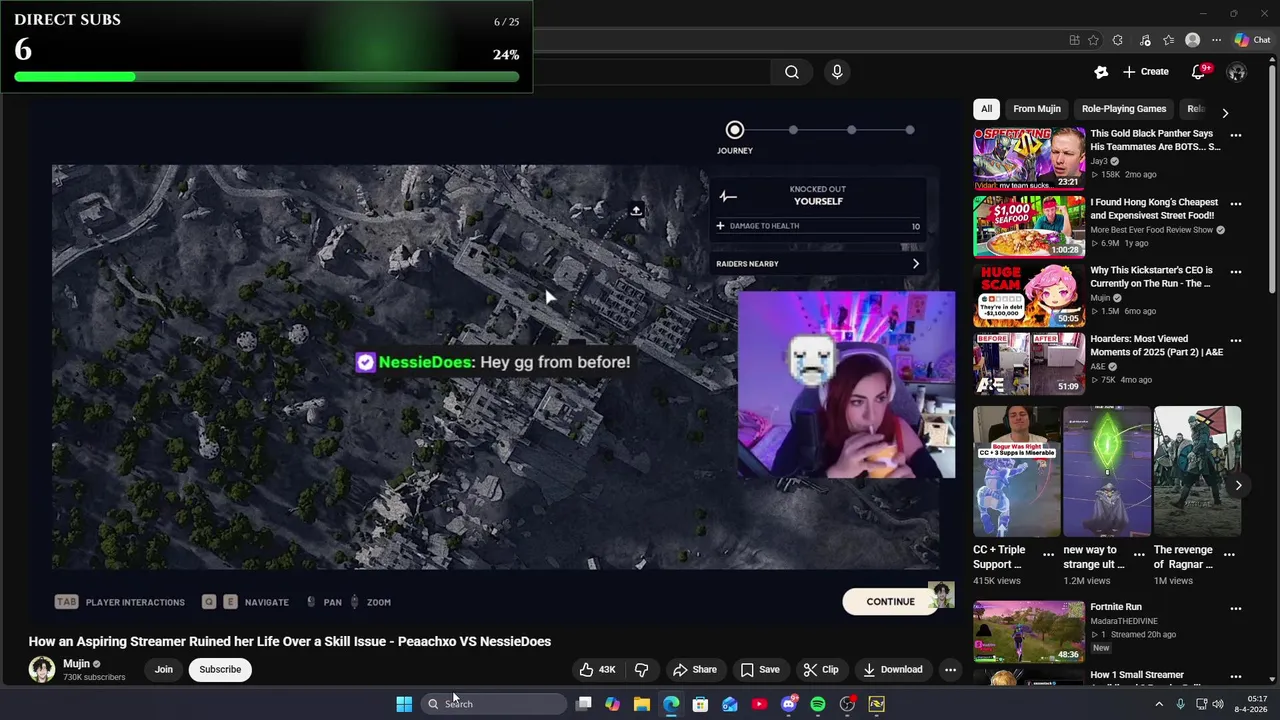Open Edge profile avatar
The width and height of the screenshot is (1280, 720).
(x=1192, y=40)
